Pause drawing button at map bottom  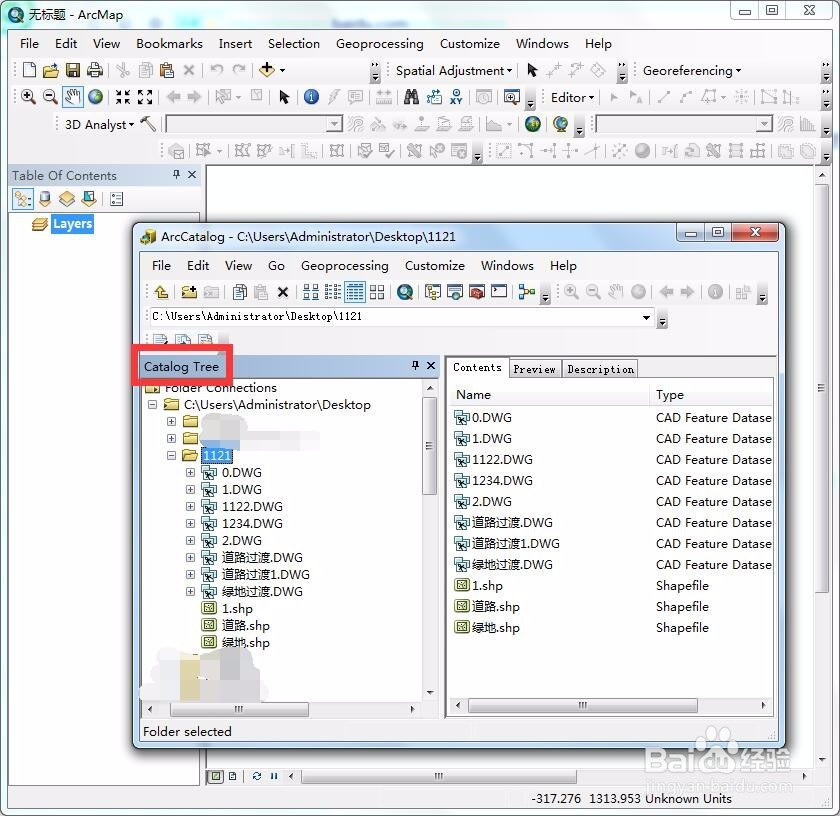coord(274,776)
